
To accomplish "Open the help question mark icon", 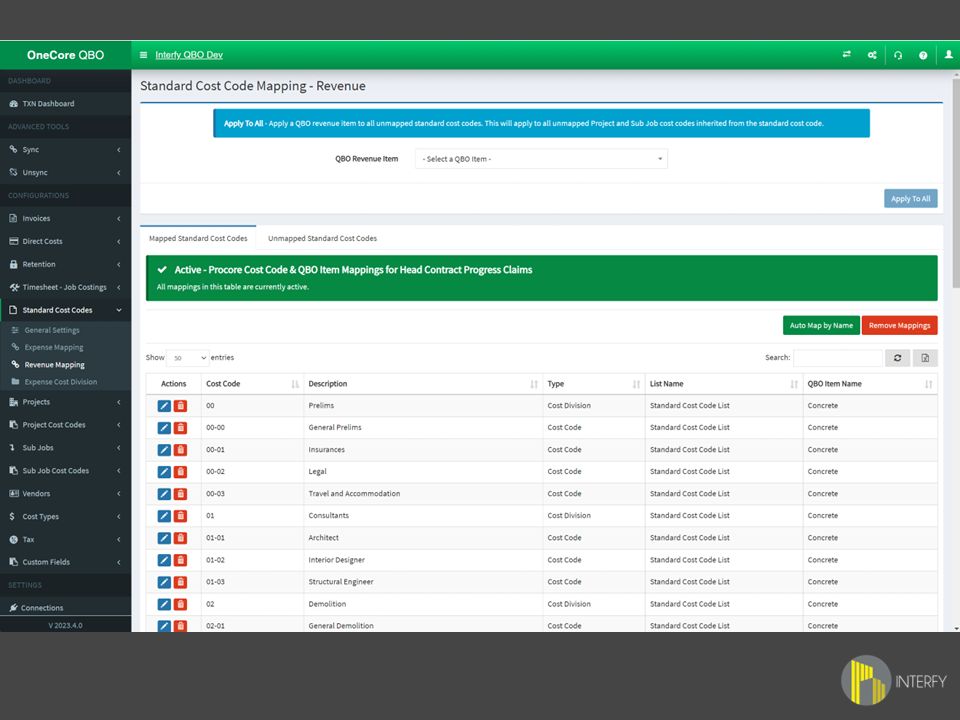I will pyautogui.click(x=923, y=55).
